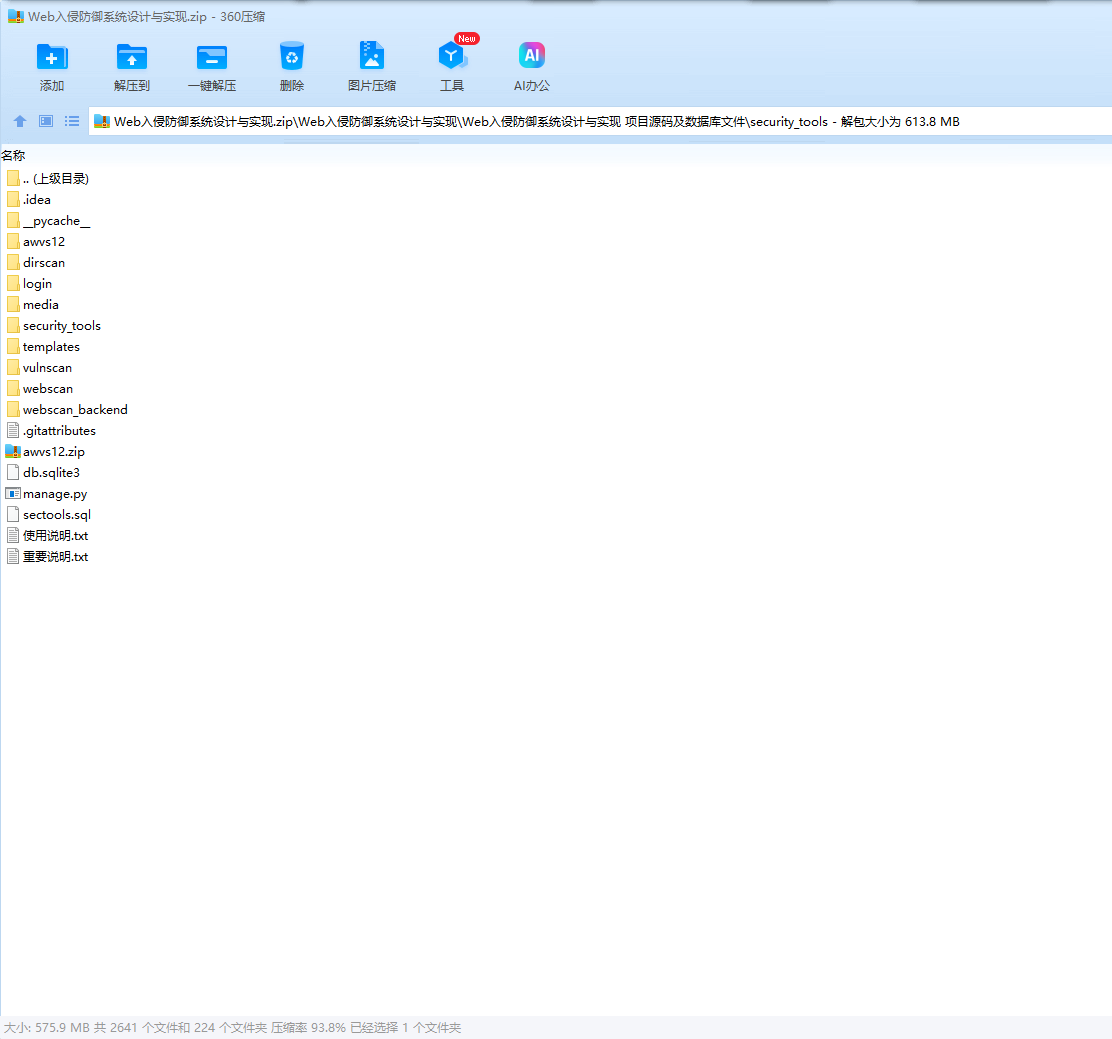Click the media folder icon
The width and height of the screenshot is (1112, 1039).
13,304
